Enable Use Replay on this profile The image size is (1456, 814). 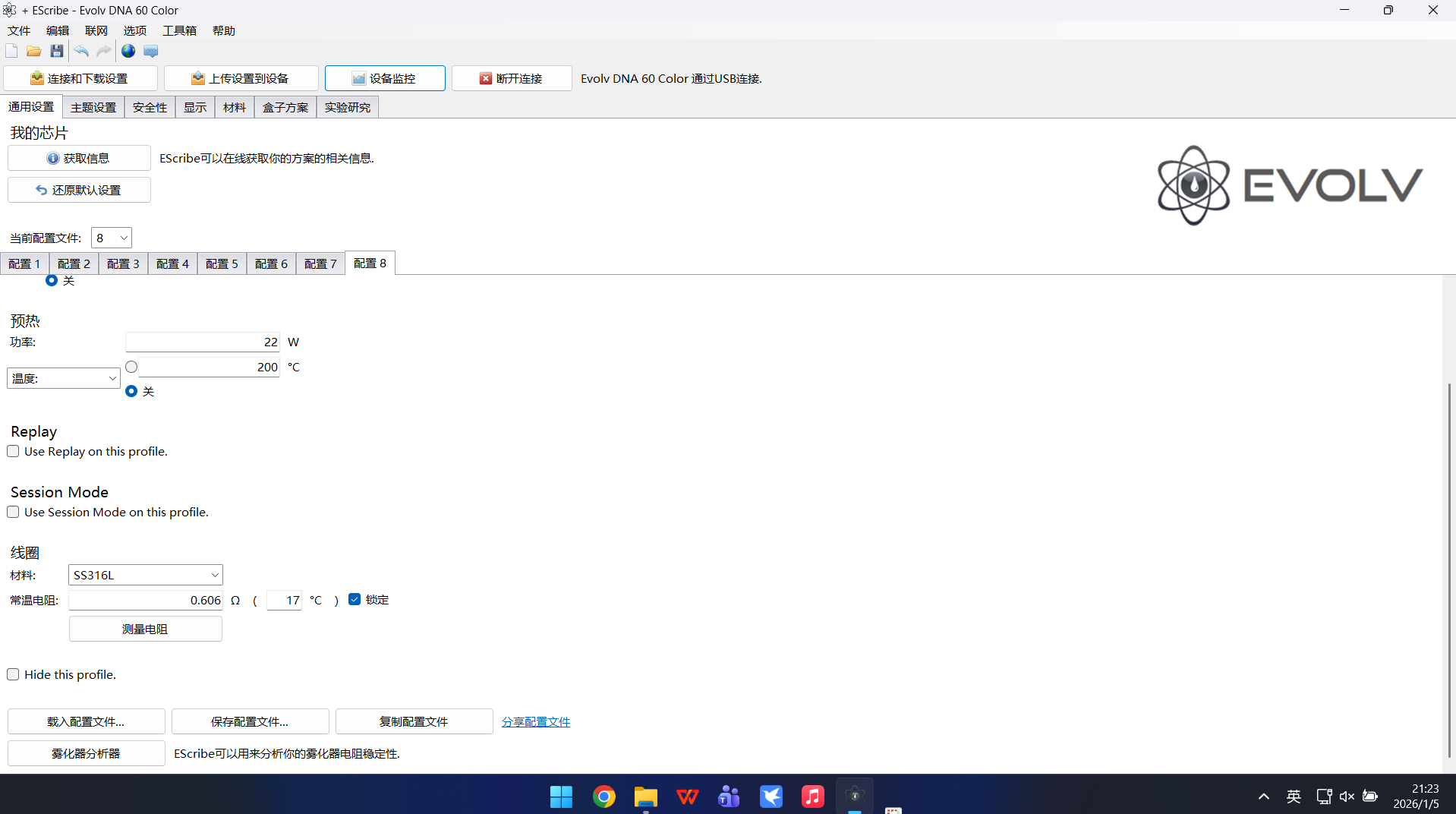click(x=14, y=451)
